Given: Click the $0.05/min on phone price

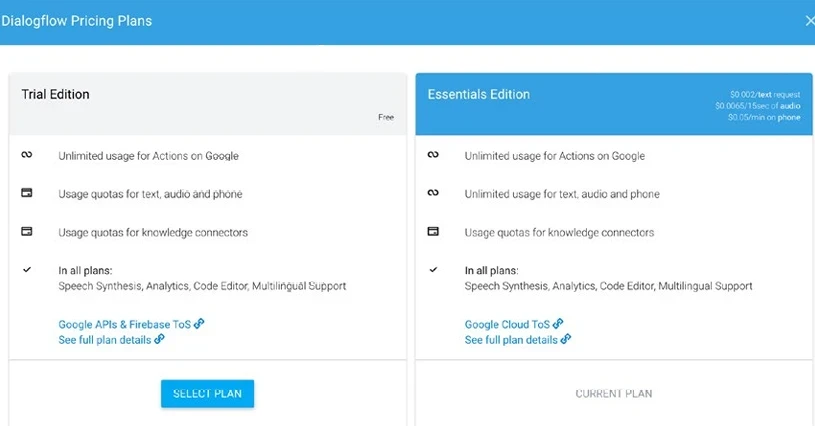Looking at the screenshot, I should click(764, 117).
